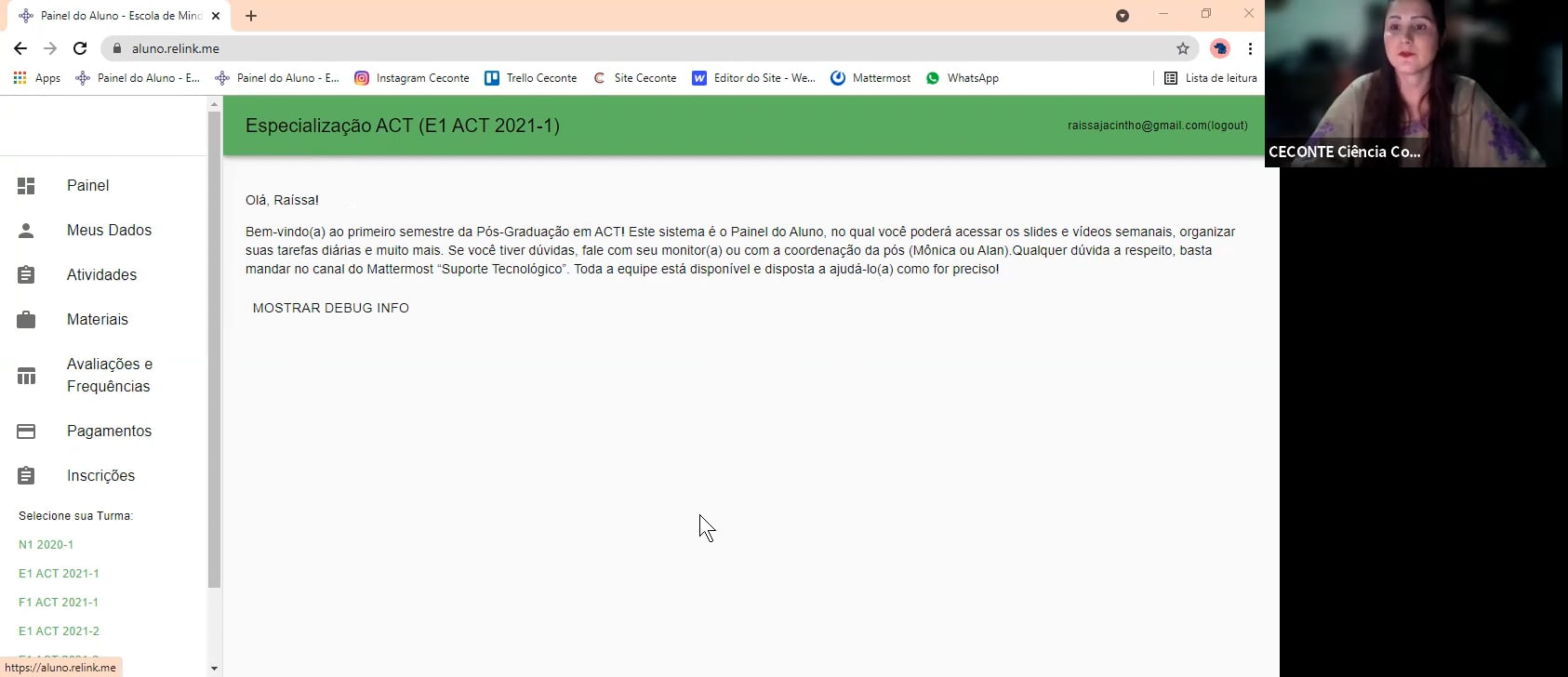This screenshot has height=677, width=1568.
Task: Select turma E1 ACT 2021-2
Action: tap(59, 631)
